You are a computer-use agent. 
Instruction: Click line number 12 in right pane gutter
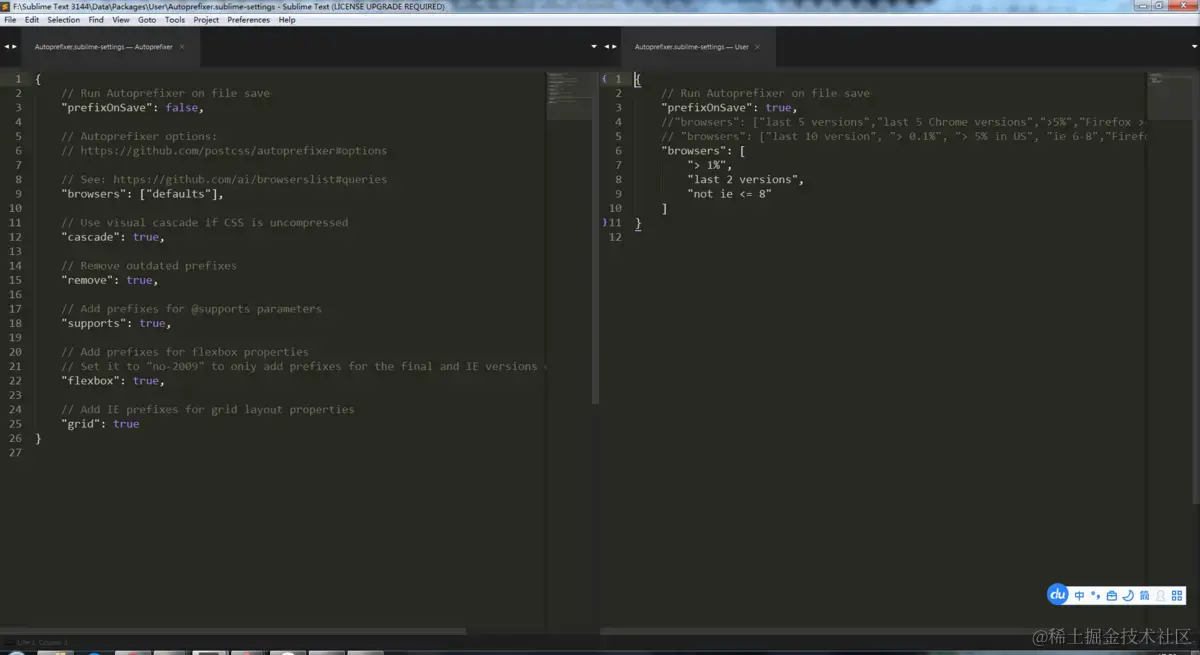[x=615, y=237]
